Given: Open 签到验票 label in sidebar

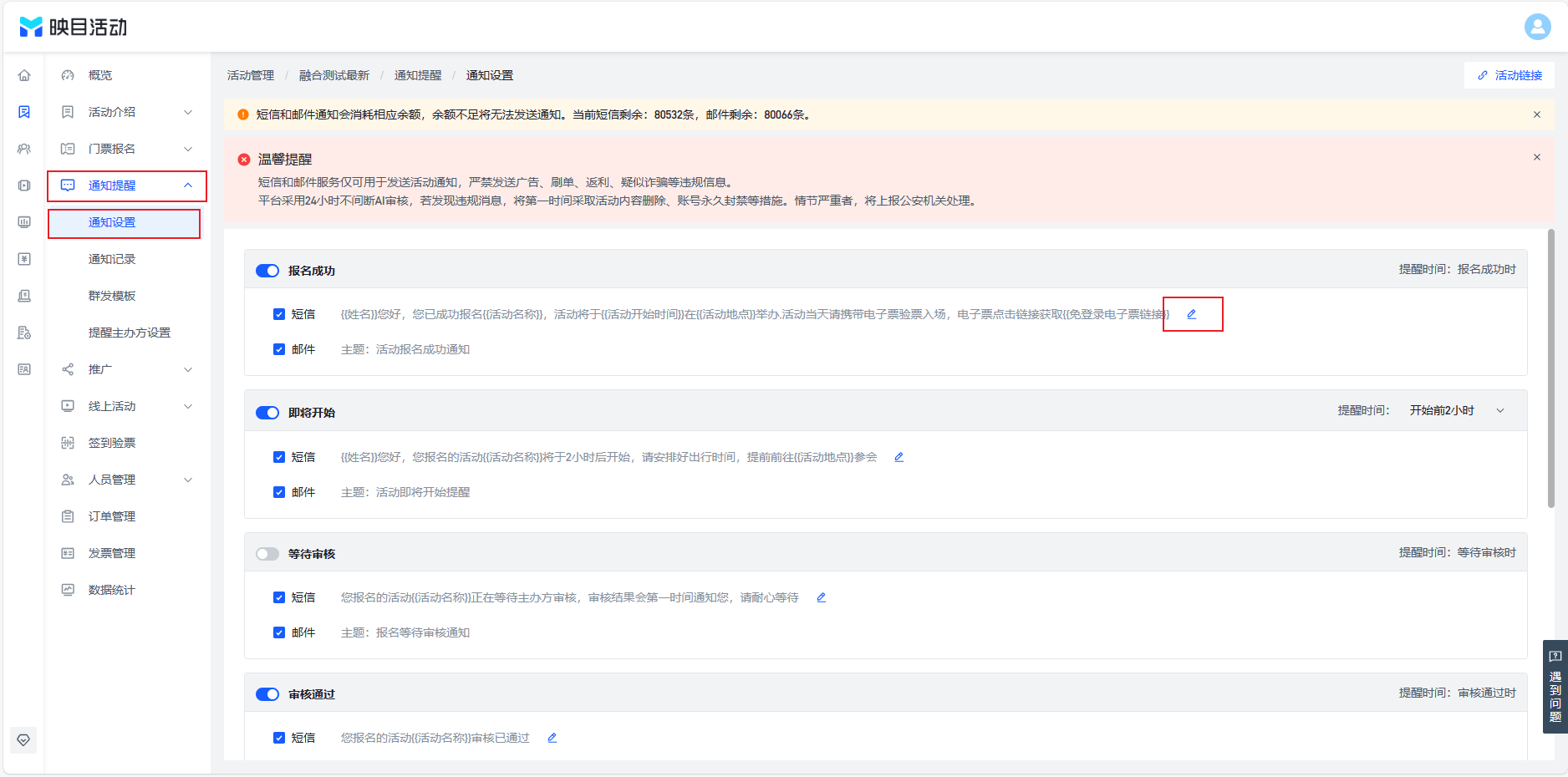Looking at the screenshot, I should click(x=112, y=443).
